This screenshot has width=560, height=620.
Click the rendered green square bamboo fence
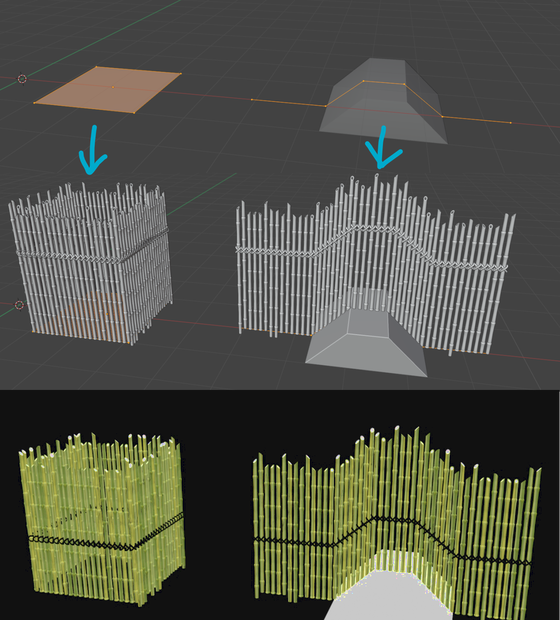point(103,518)
